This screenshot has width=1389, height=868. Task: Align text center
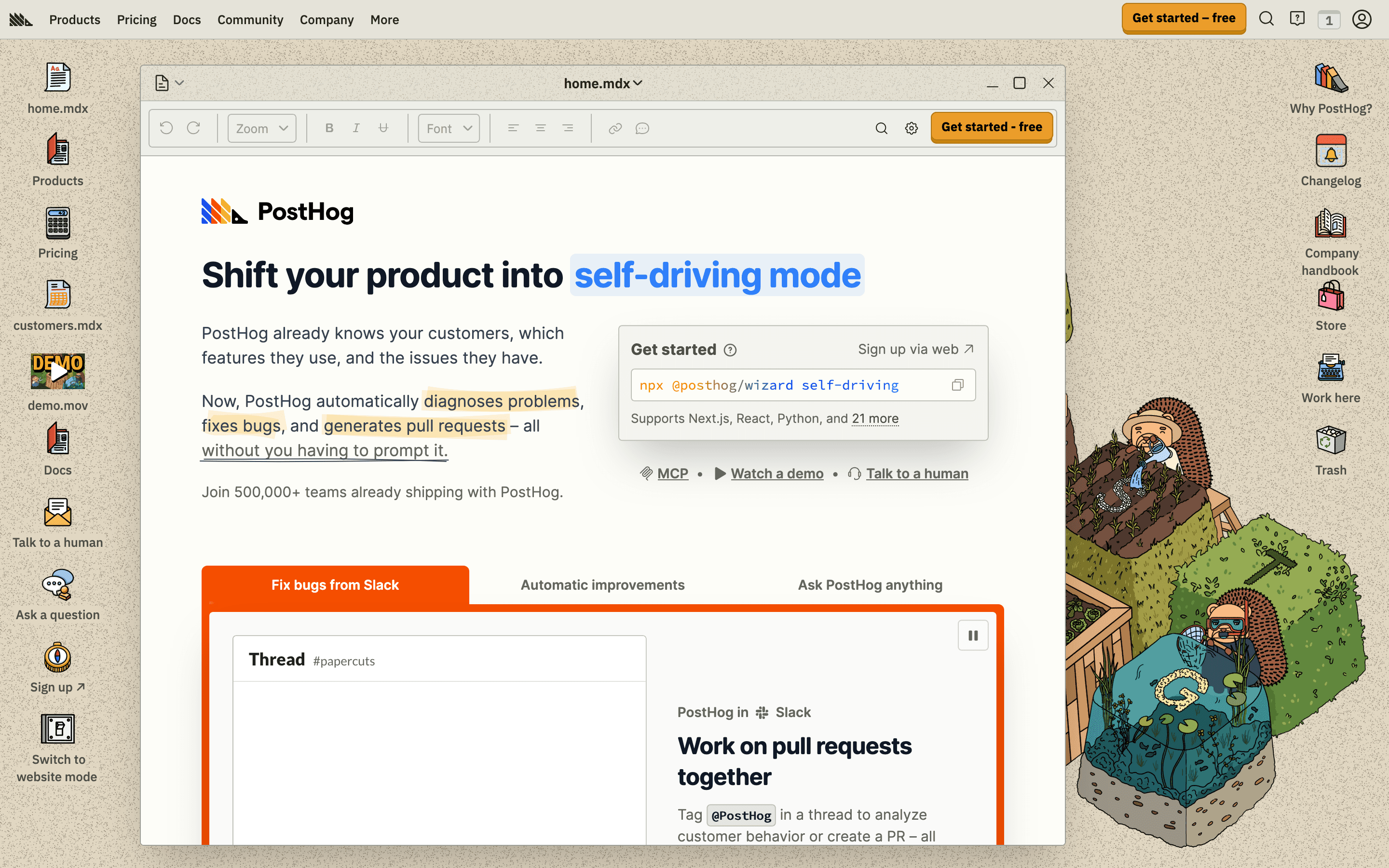541,128
